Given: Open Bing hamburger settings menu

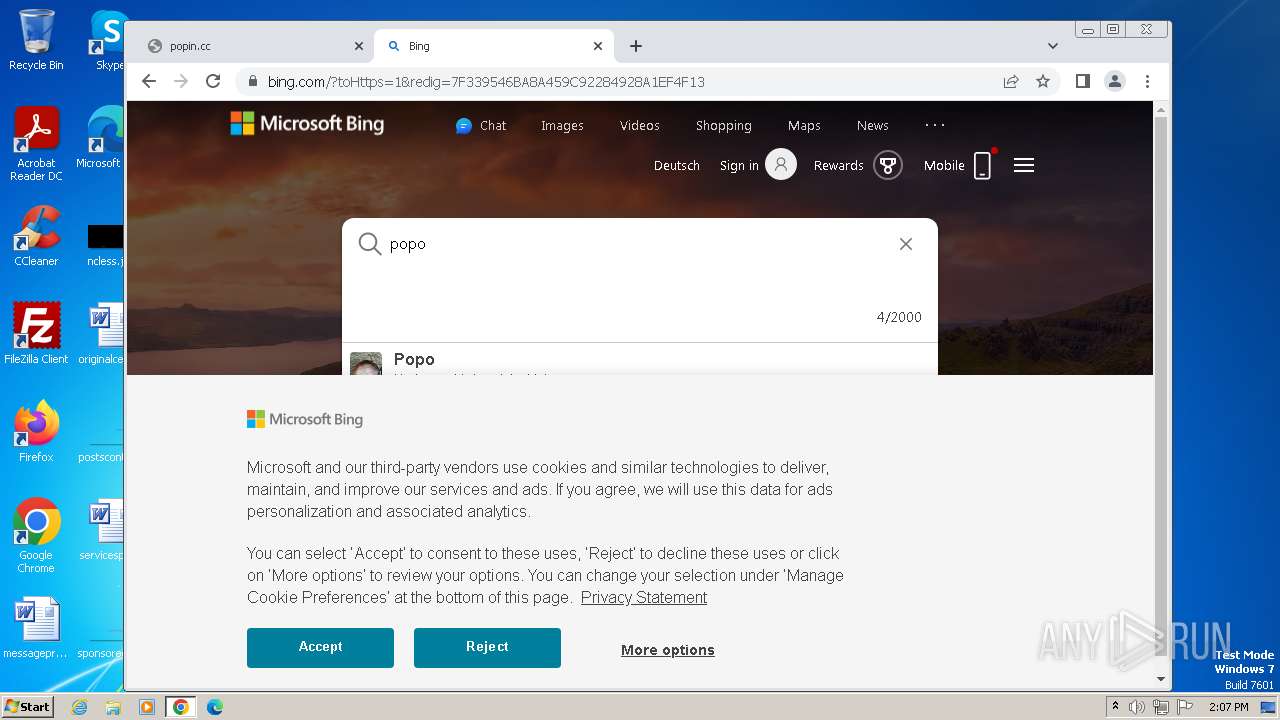Looking at the screenshot, I should (1024, 166).
